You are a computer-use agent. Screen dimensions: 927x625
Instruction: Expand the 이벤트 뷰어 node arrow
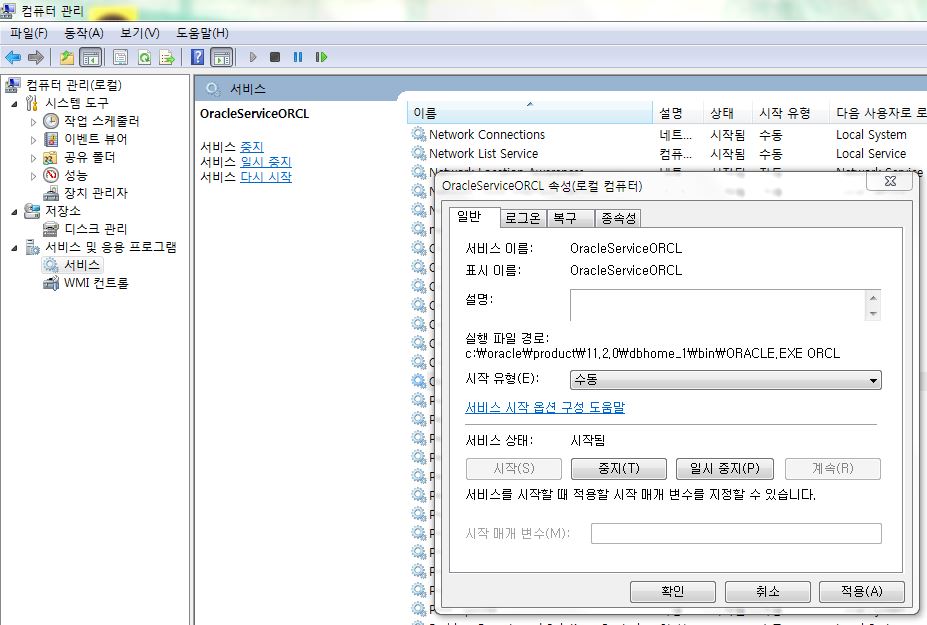pyautogui.click(x=33, y=140)
